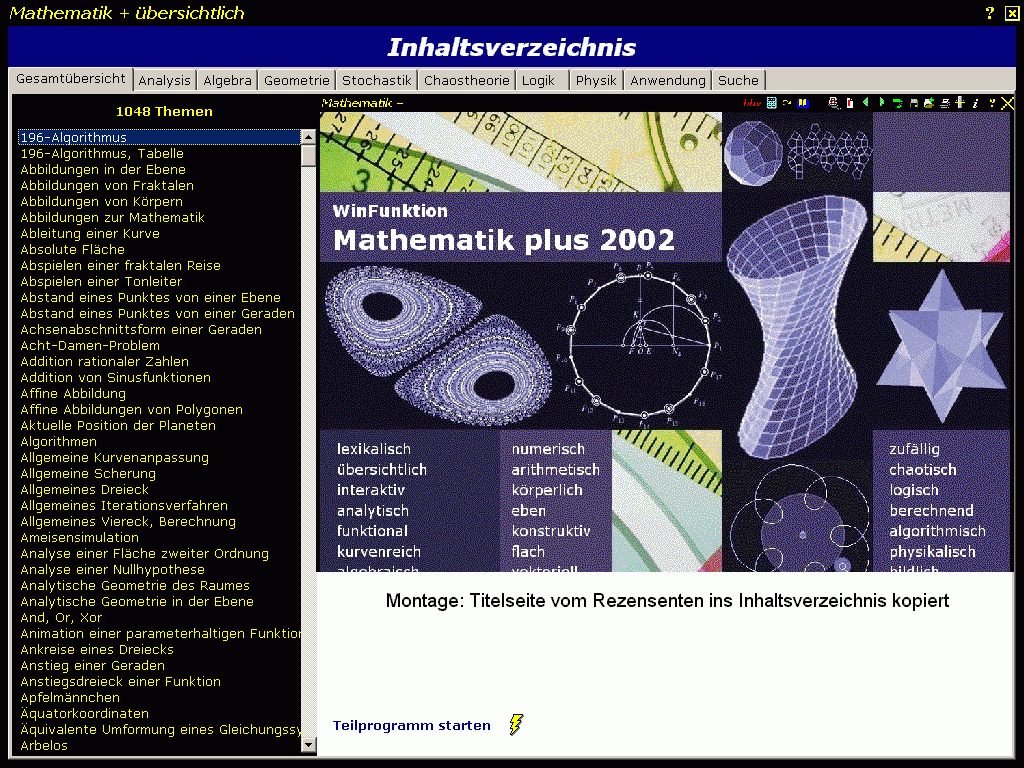
Task: Click the topic list scrollbar down arrow
Action: click(x=309, y=747)
